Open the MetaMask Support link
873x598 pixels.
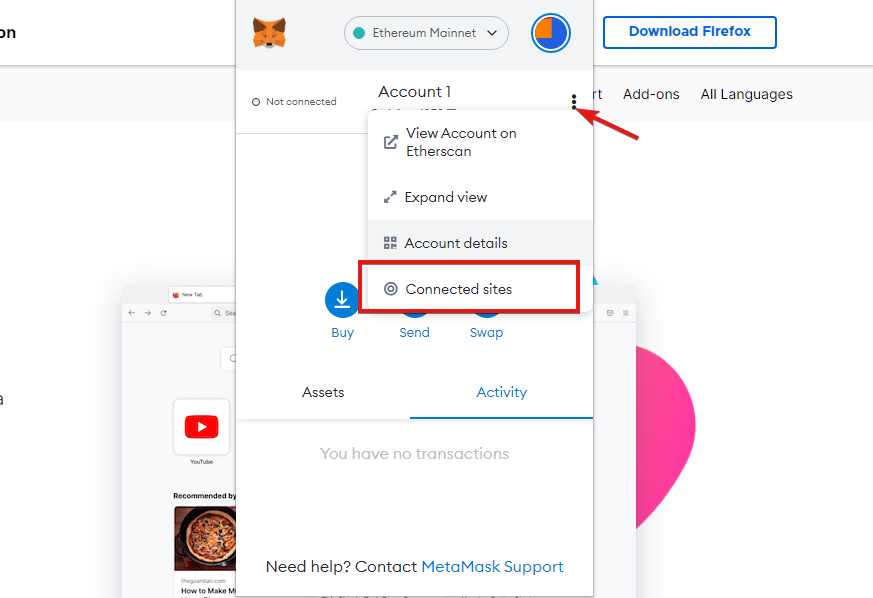(x=492, y=566)
